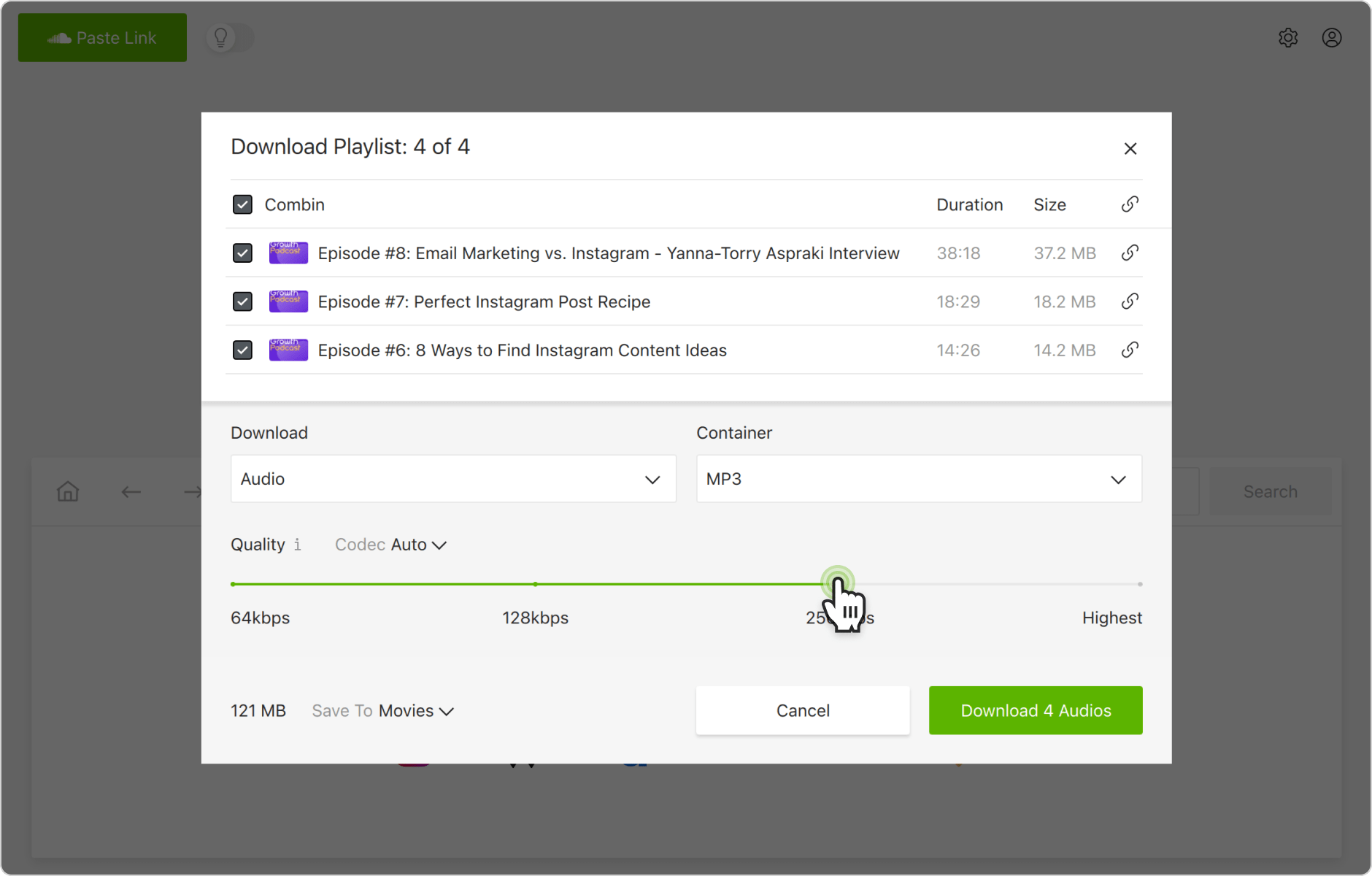Click the Cancel button
The height and width of the screenshot is (876, 1372).
(x=802, y=710)
